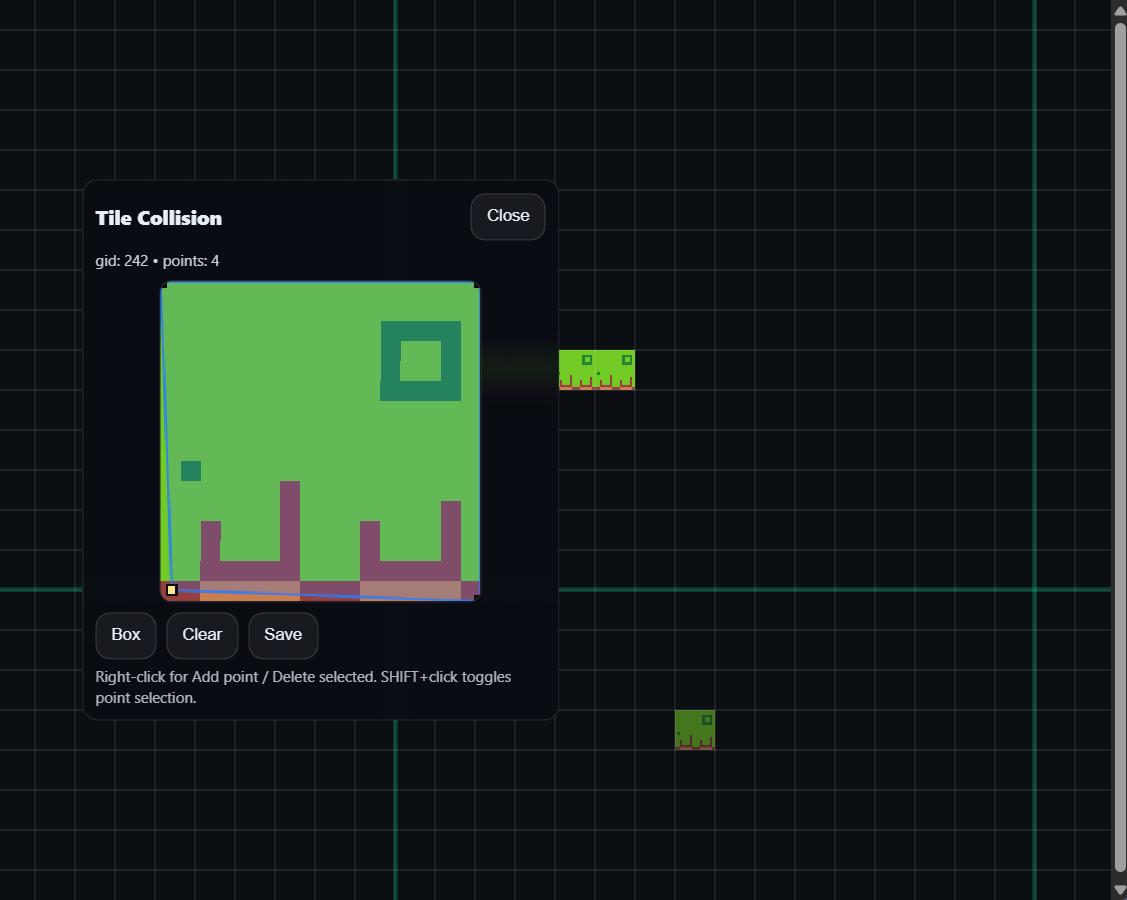This screenshot has height=900, width=1127.
Task: Save the edited collision polygon
Action: pyautogui.click(x=283, y=635)
